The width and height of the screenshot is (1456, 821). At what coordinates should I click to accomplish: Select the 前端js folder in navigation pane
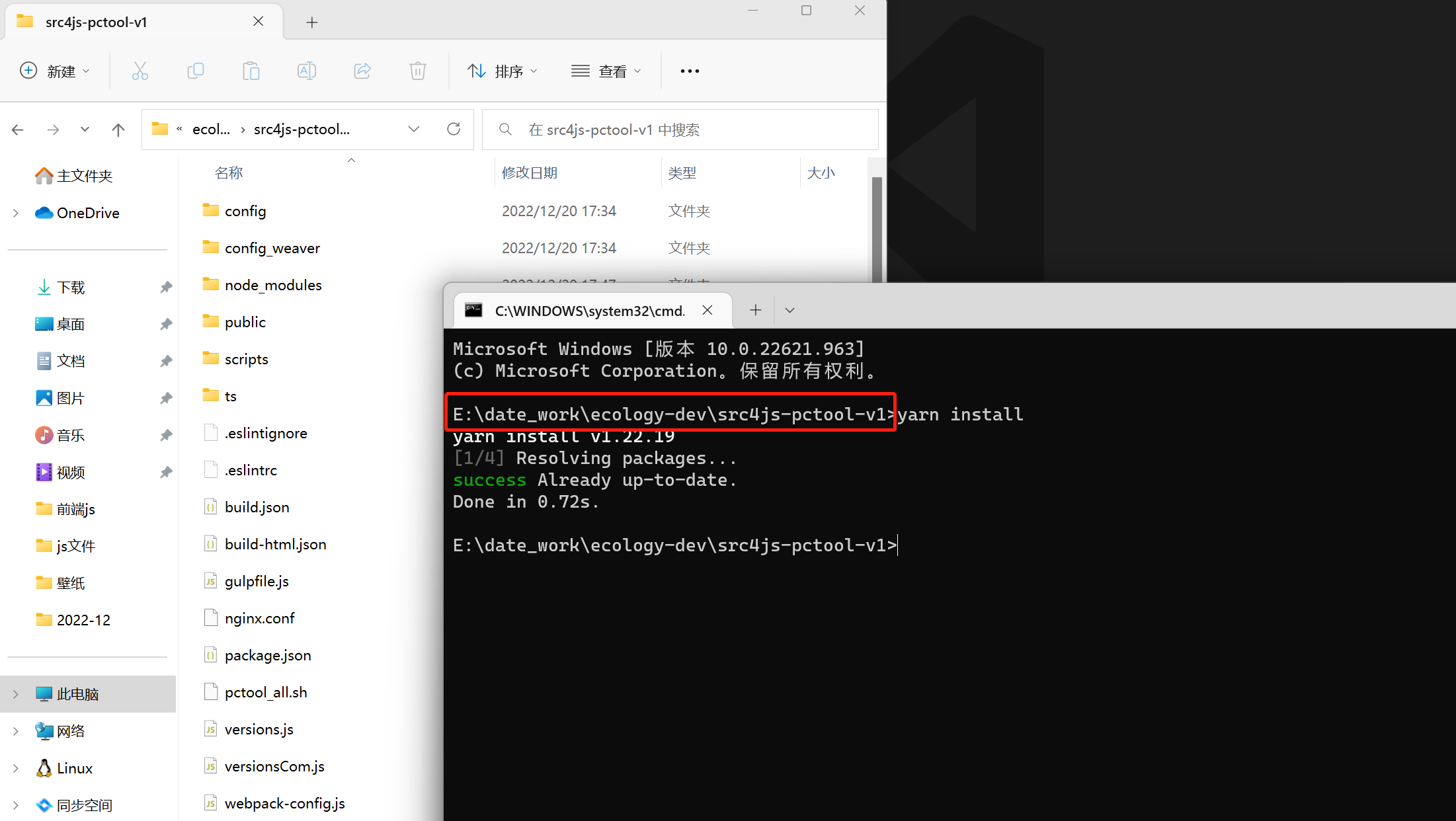65,510
